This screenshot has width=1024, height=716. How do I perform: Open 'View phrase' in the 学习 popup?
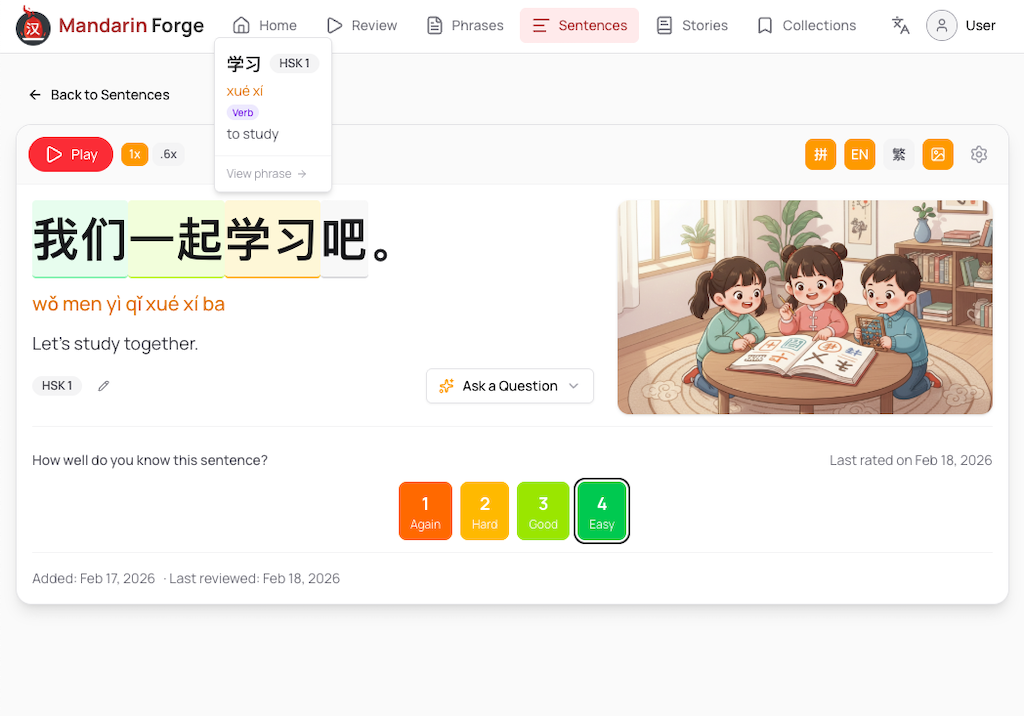[x=265, y=172]
